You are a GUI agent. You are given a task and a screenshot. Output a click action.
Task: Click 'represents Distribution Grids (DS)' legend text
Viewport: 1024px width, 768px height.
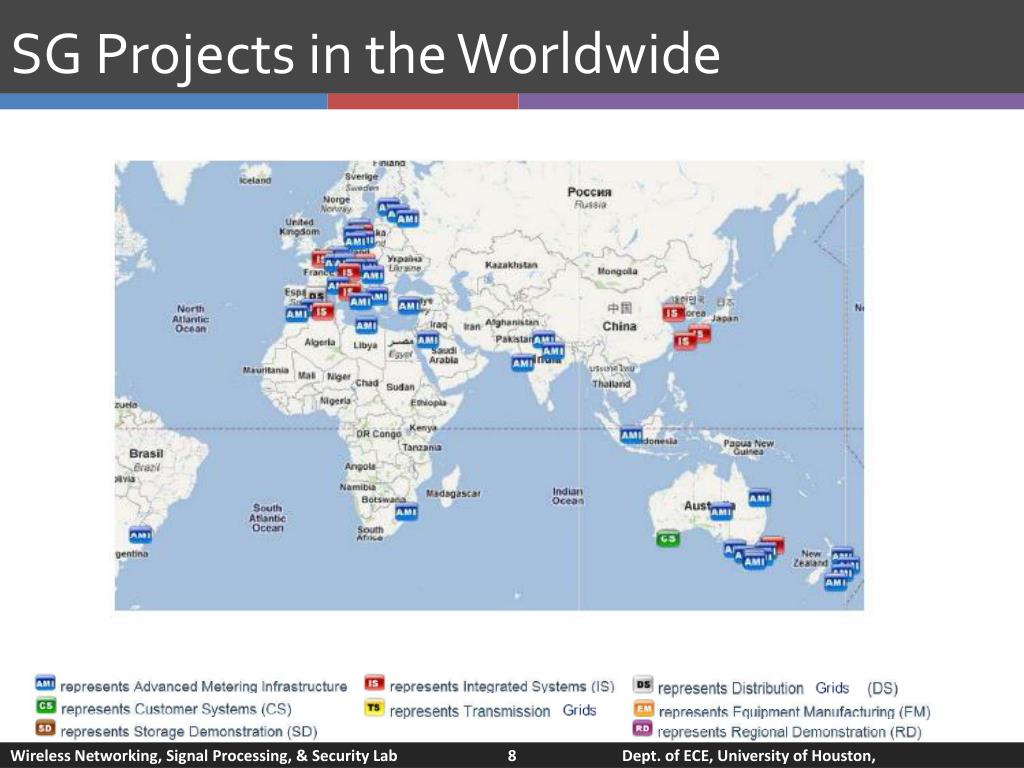[778, 688]
